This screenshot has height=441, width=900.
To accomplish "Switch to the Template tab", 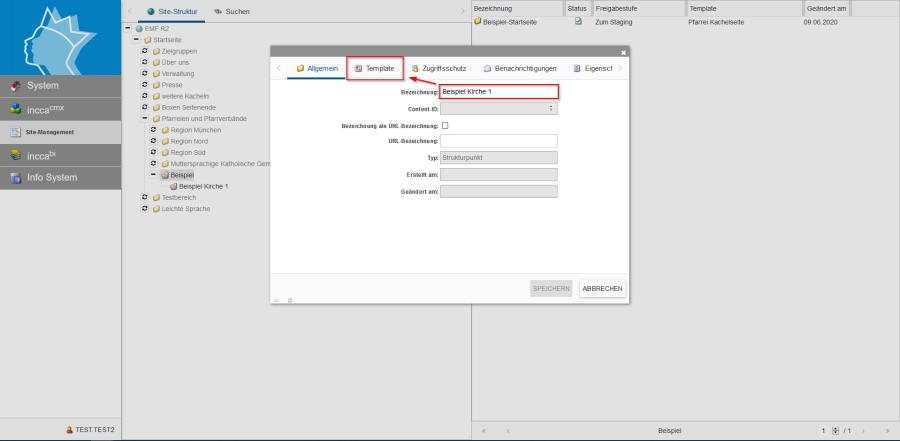I will [375, 68].
